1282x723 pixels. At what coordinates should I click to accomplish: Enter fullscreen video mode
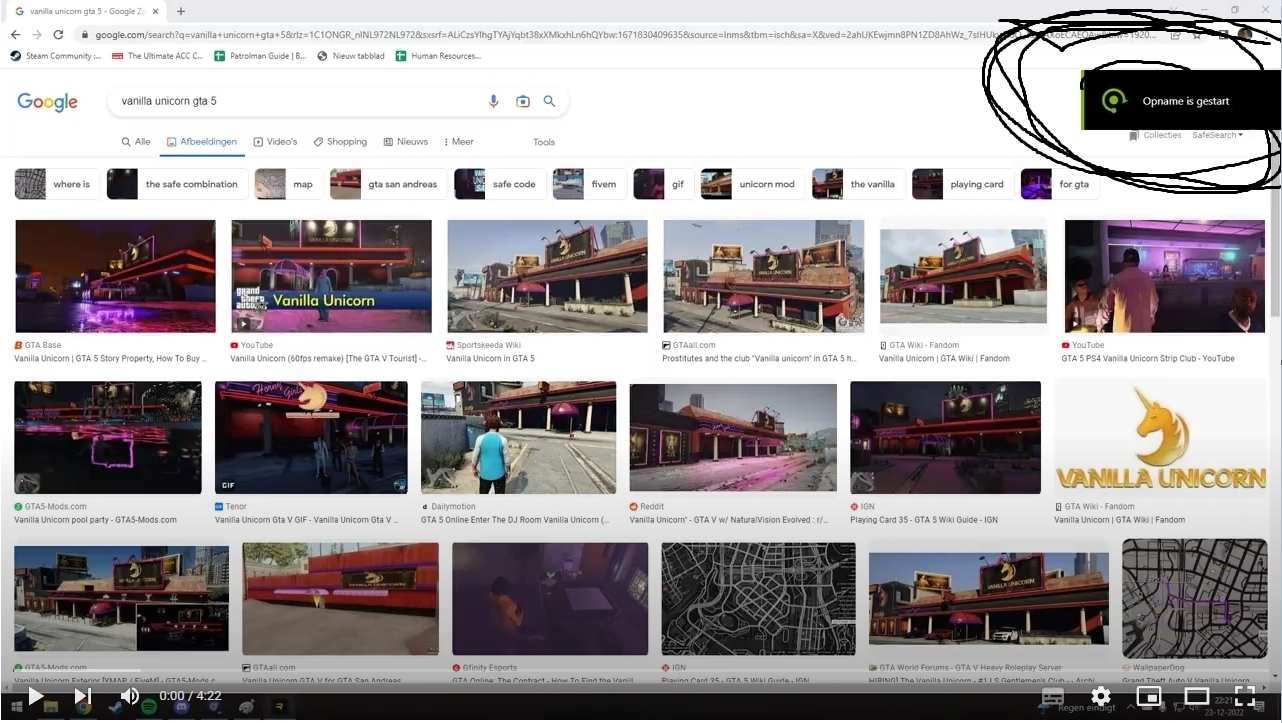[1245, 696]
